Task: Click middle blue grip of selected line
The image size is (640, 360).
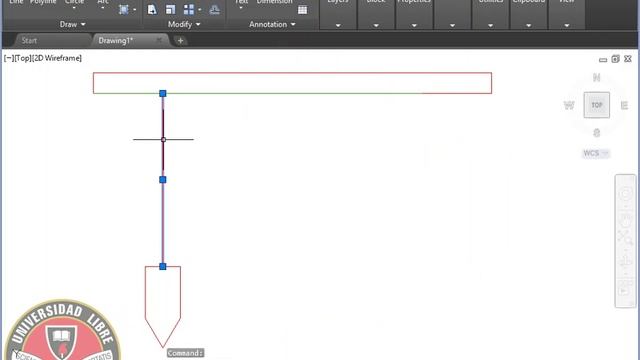Action: click(x=163, y=180)
